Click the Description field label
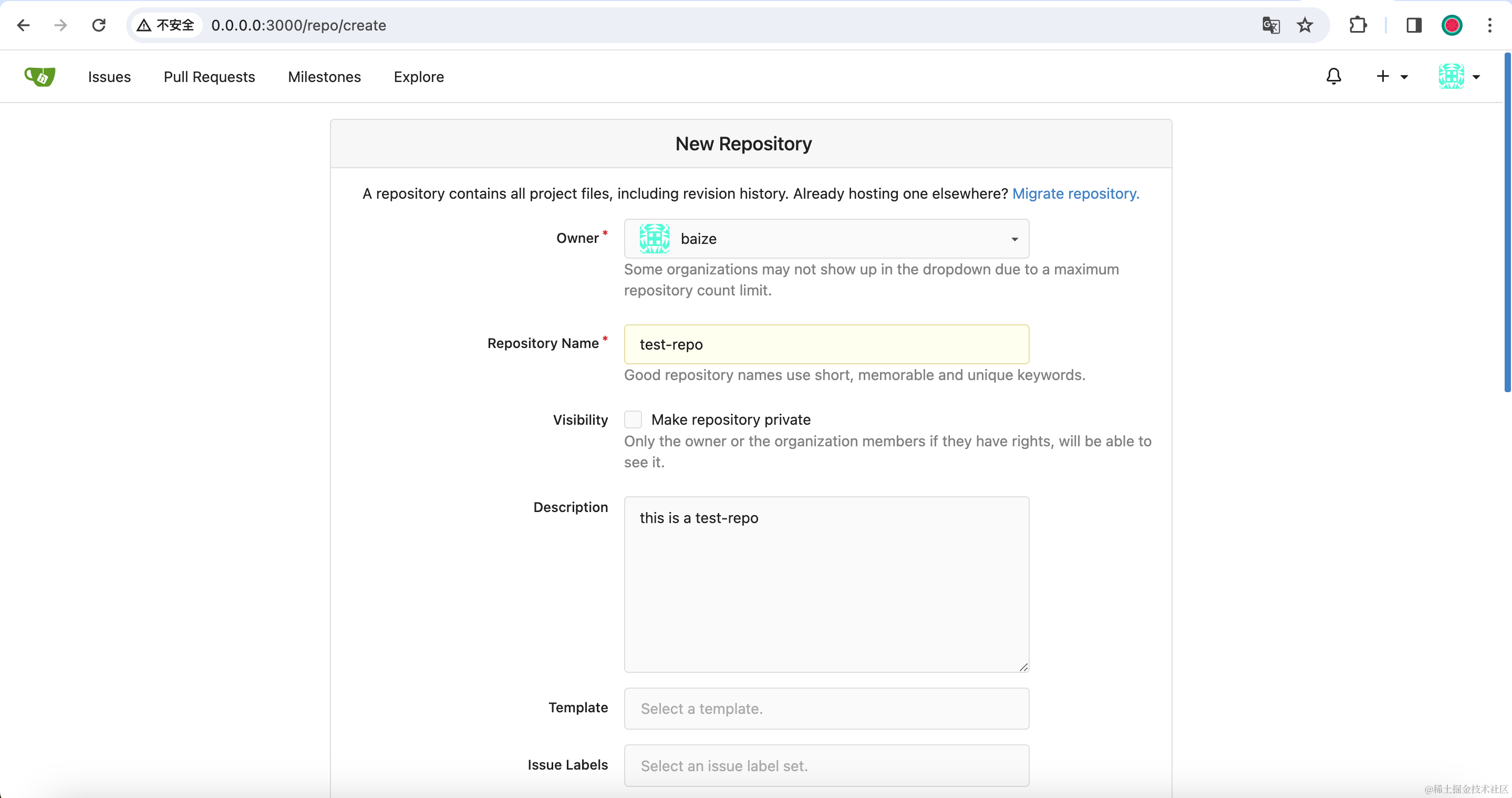 coord(570,507)
